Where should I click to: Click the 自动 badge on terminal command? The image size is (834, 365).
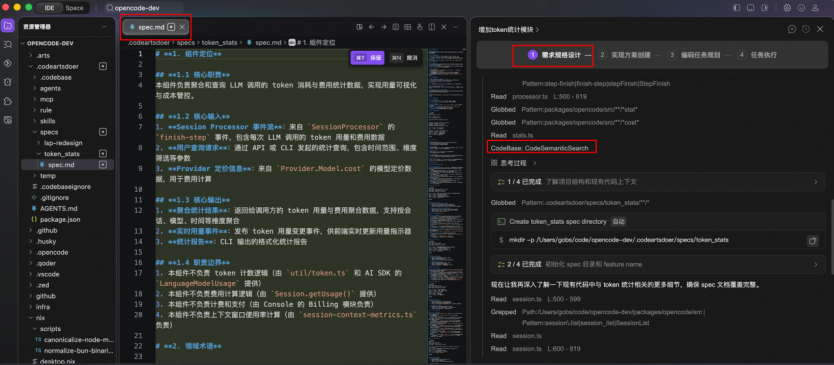[619, 221]
